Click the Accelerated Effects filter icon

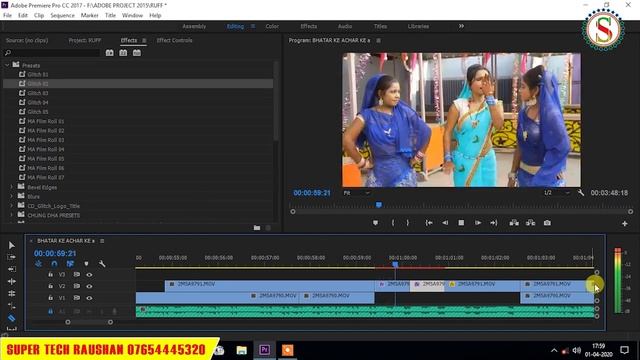coord(109,53)
